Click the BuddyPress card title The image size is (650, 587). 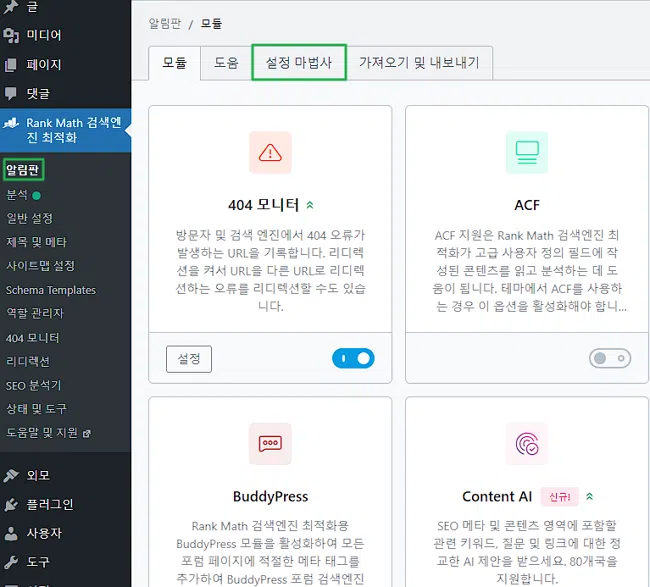(270, 496)
